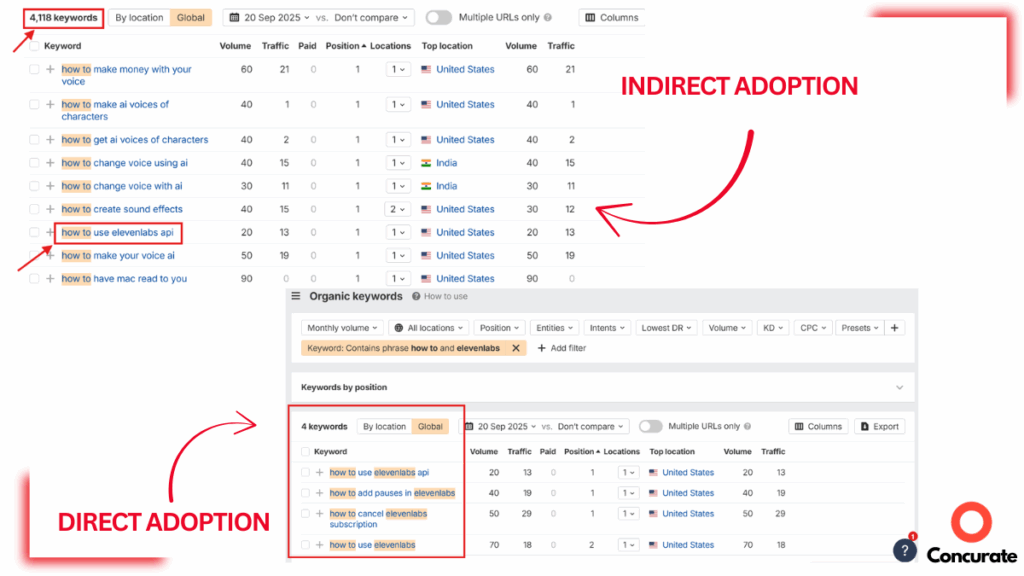Tick checkbox for 'how to add pauses in elevenlabs'
This screenshot has width=1024, height=576.
click(x=305, y=493)
